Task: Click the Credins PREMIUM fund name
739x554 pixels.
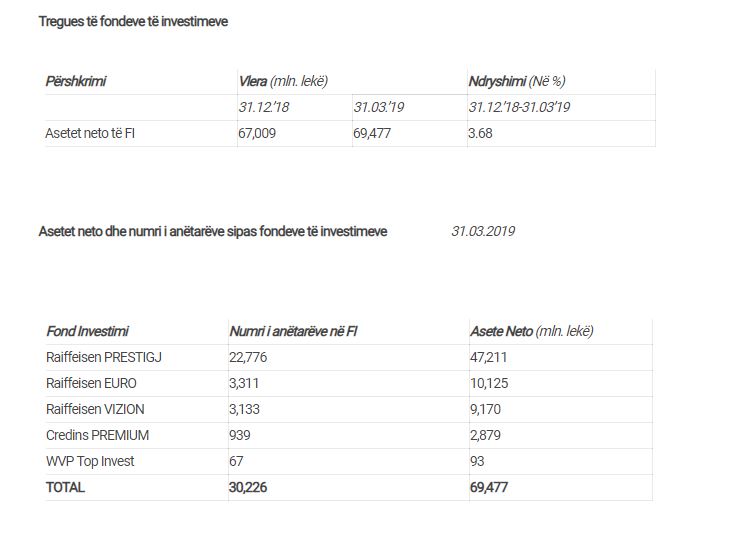Action: point(97,435)
